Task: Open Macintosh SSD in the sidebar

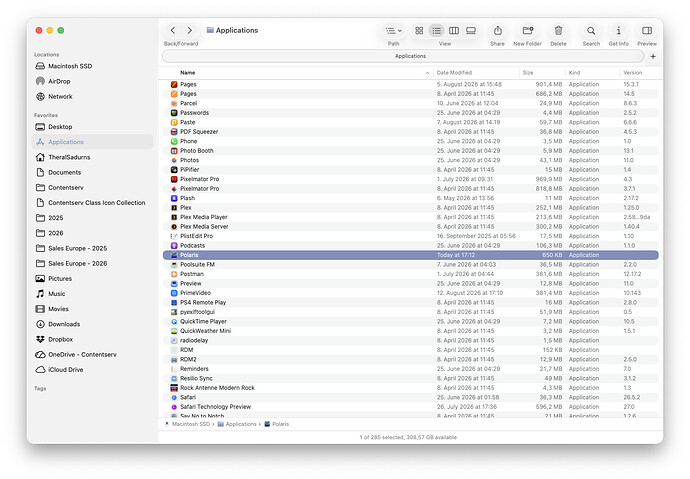Action: (x=92, y=66)
